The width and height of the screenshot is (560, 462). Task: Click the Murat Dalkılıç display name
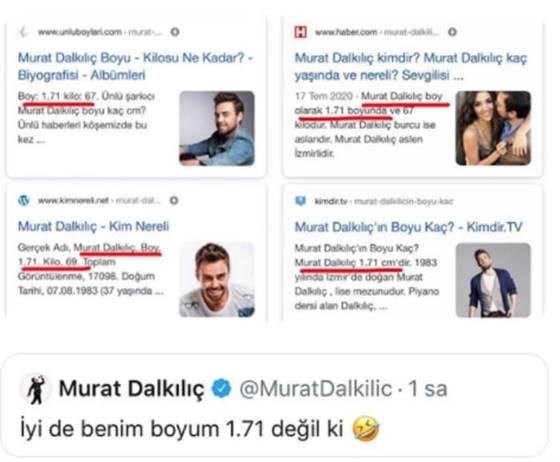tap(131, 389)
